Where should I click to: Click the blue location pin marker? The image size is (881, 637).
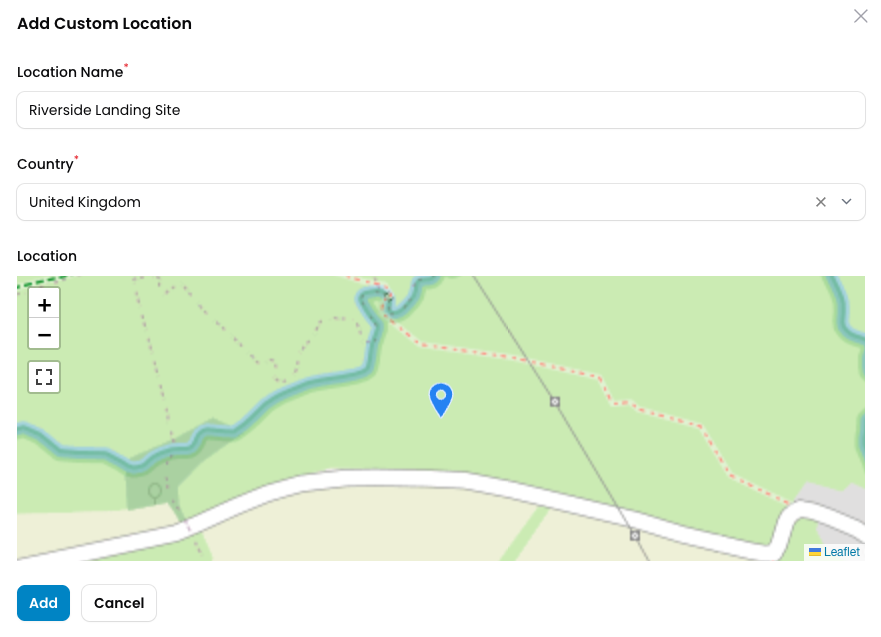point(441,399)
